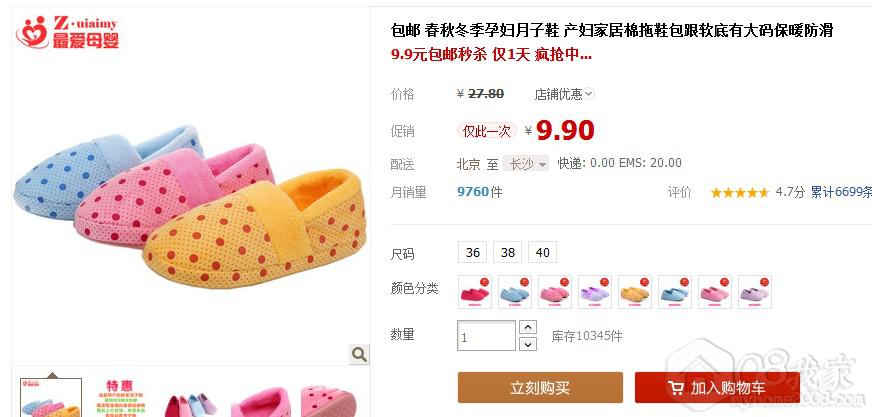Decrease quantity with the down arrow
The image size is (872, 417).
click(x=528, y=344)
